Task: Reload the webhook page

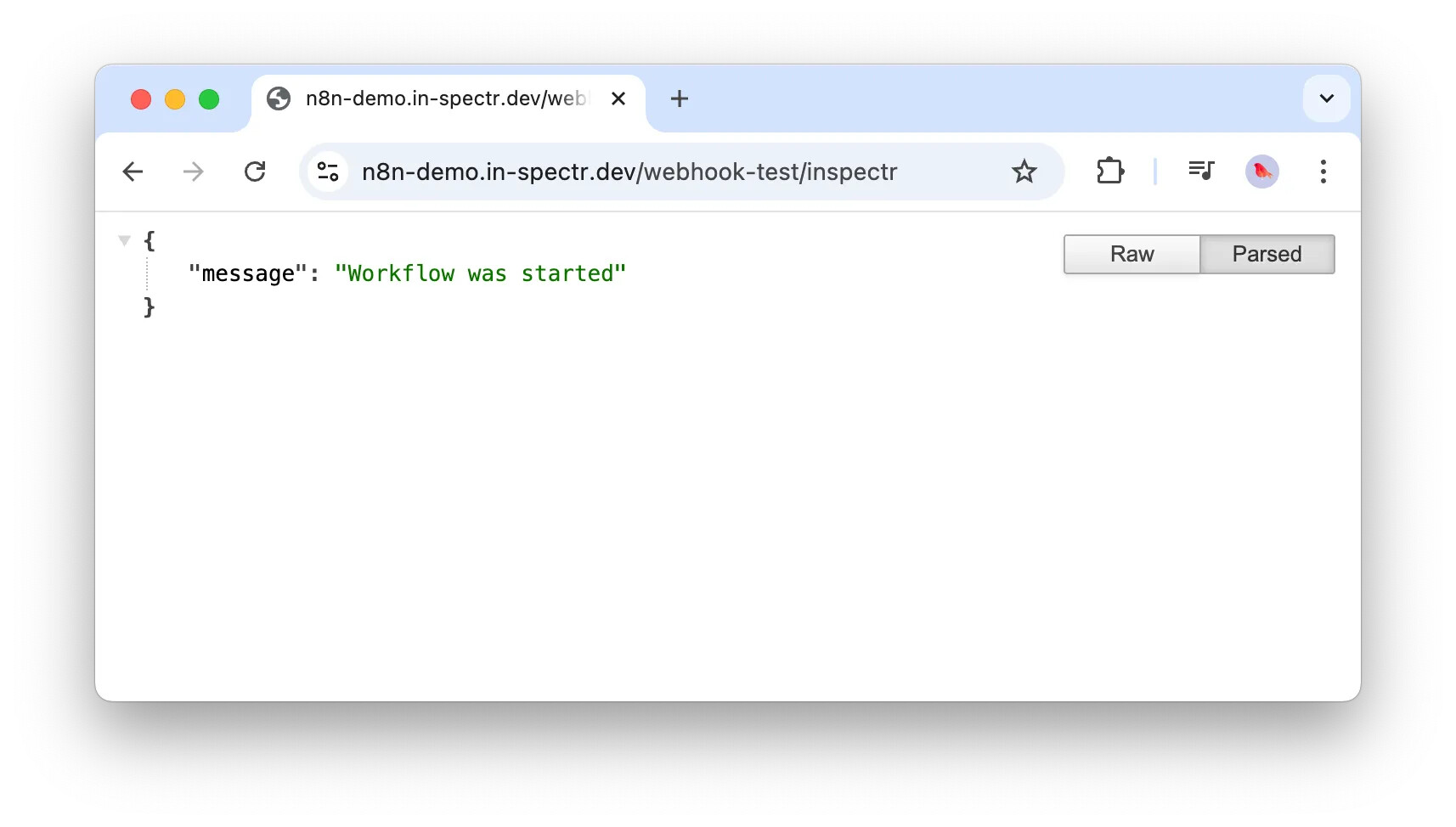Action: (255, 172)
